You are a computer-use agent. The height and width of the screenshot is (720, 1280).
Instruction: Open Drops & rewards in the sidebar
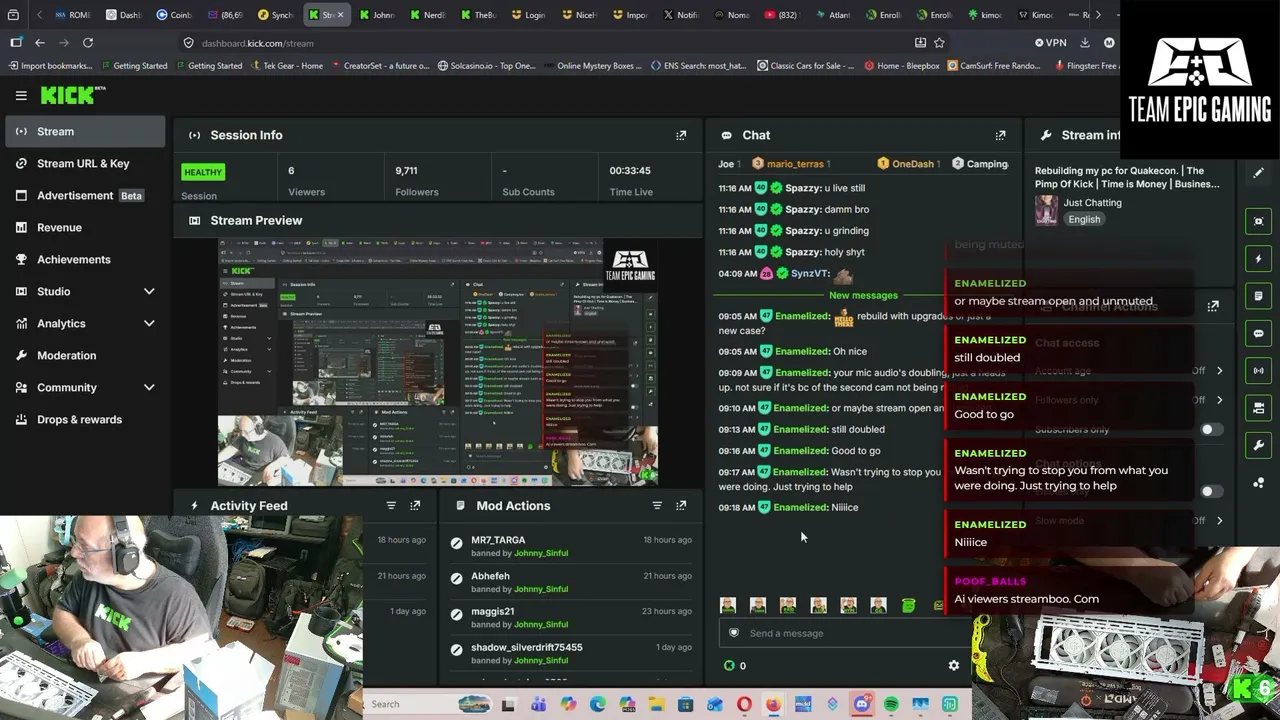tap(85, 419)
